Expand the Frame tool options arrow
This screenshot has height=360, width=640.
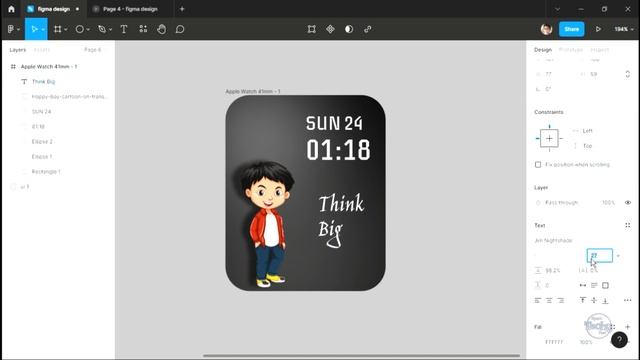(65, 29)
